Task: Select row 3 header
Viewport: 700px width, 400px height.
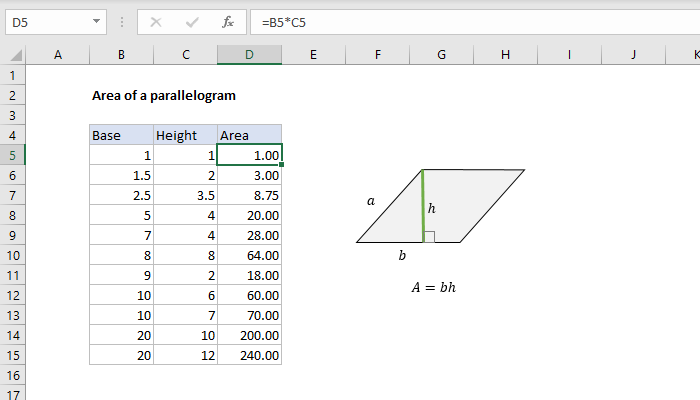Action: [x=12, y=116]
